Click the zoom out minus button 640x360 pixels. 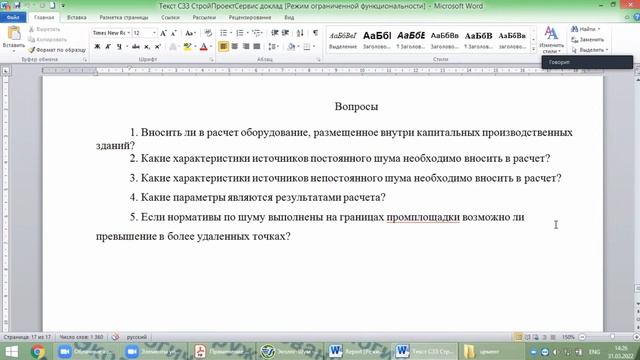[582, 337]
